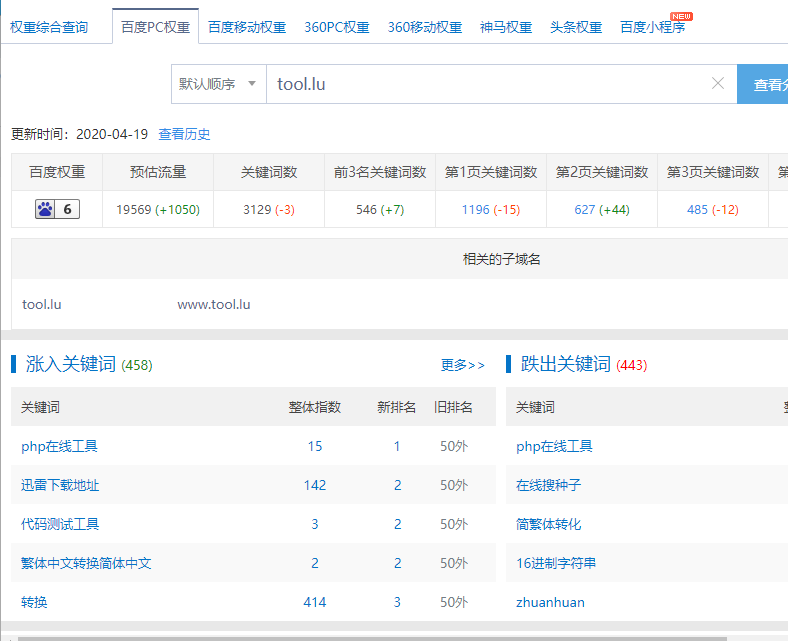Click the blue 查看 search button
788x641 pixels.
pyautogui.click(x=763, y=84)
